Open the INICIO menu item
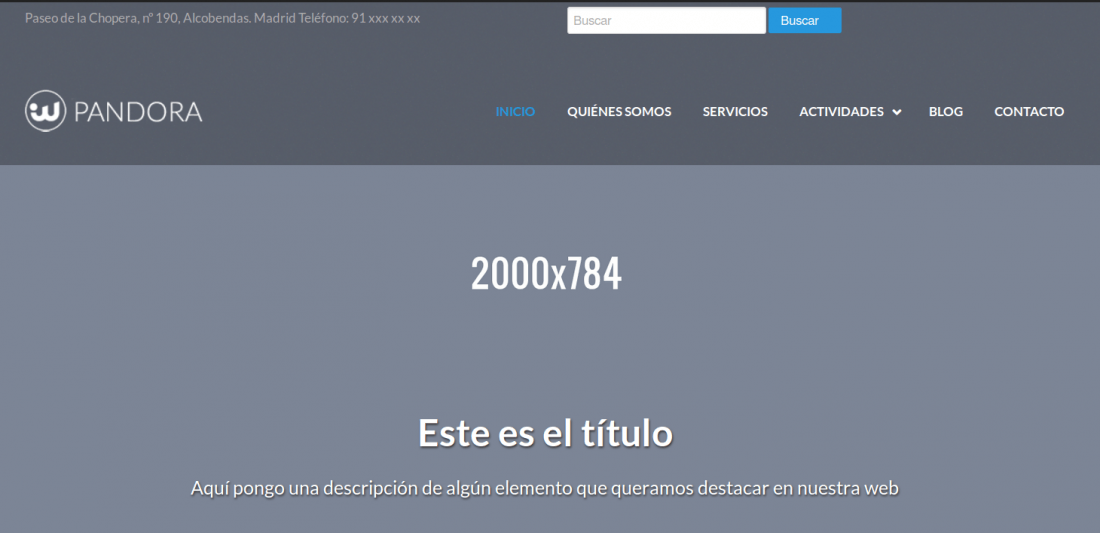Screen dimensions: 1100x533 tap(515, 112)
